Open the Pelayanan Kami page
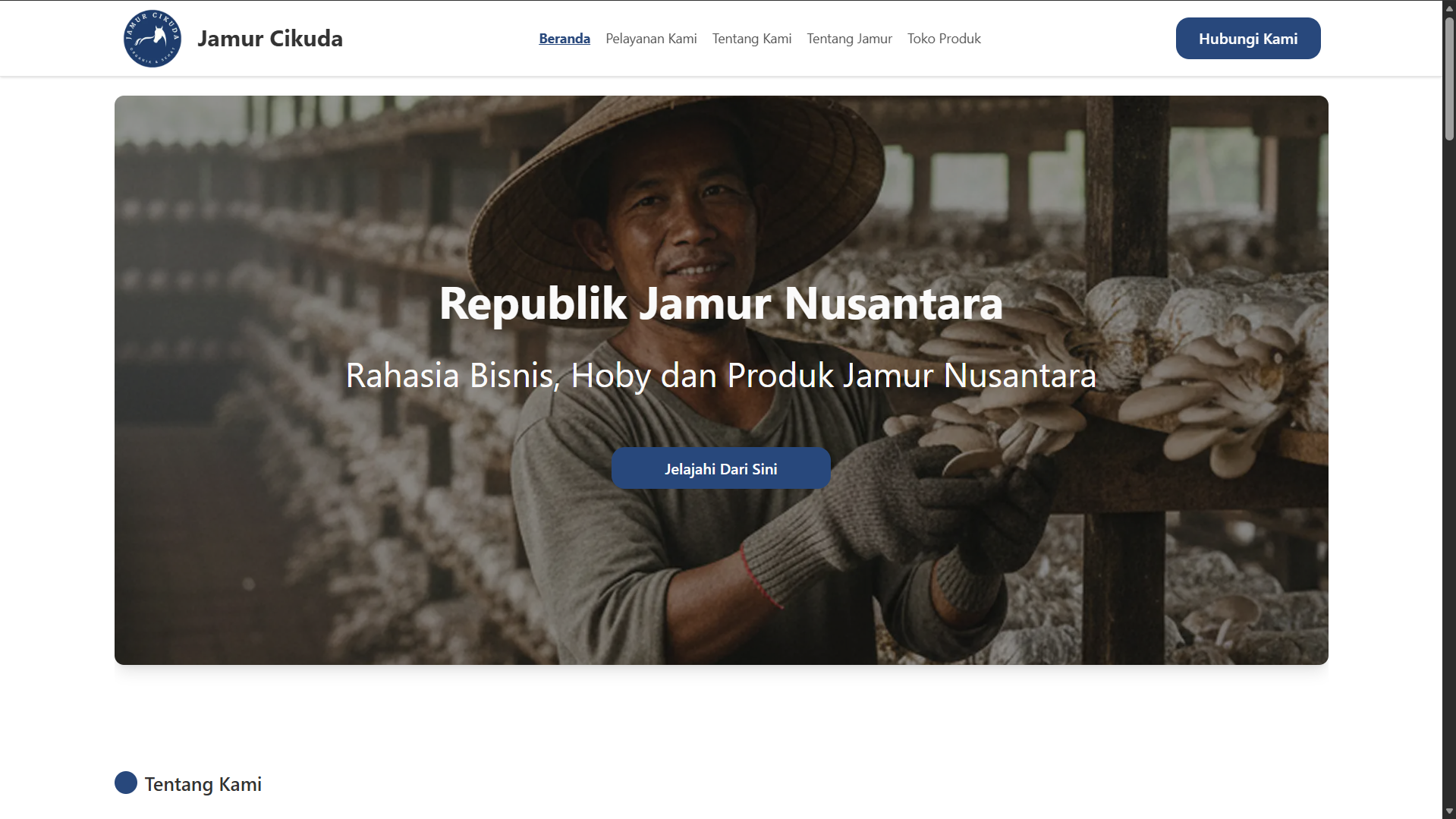The height and width of the screenshot is (819, 1456). point(650,38)
